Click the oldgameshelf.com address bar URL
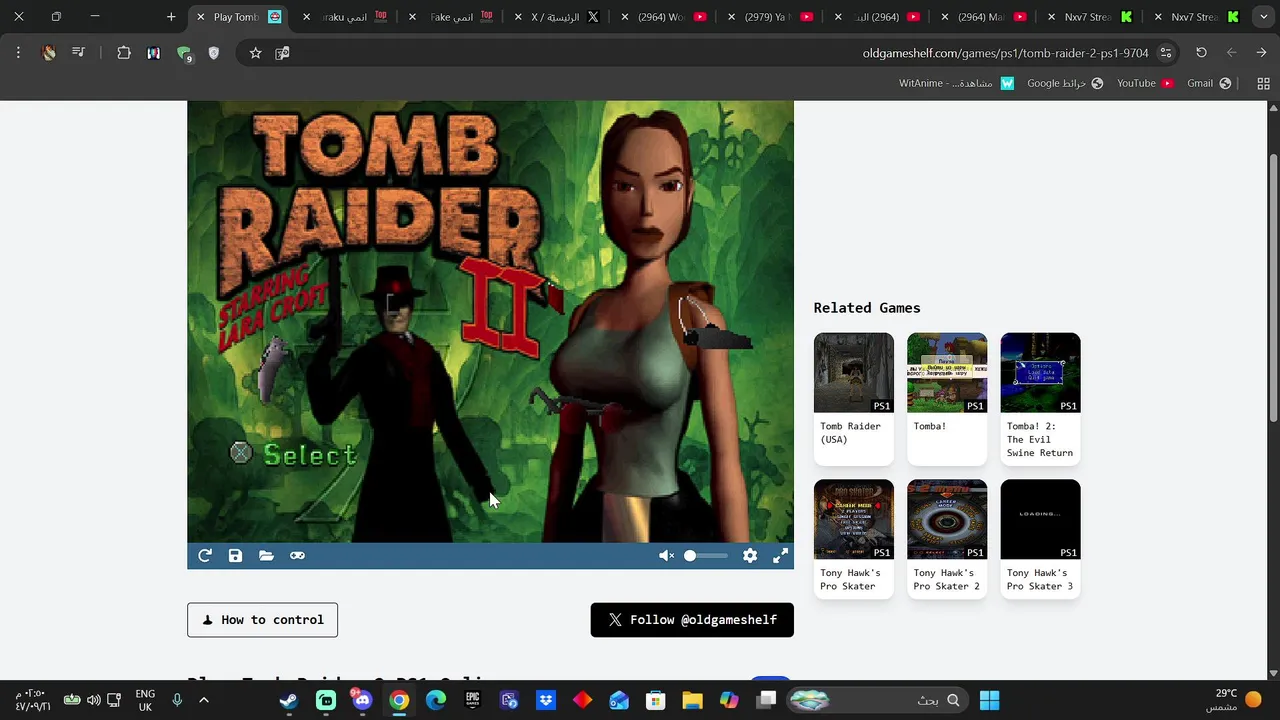This screenshot has width=1280, height=720. [x=1005, y=53]
